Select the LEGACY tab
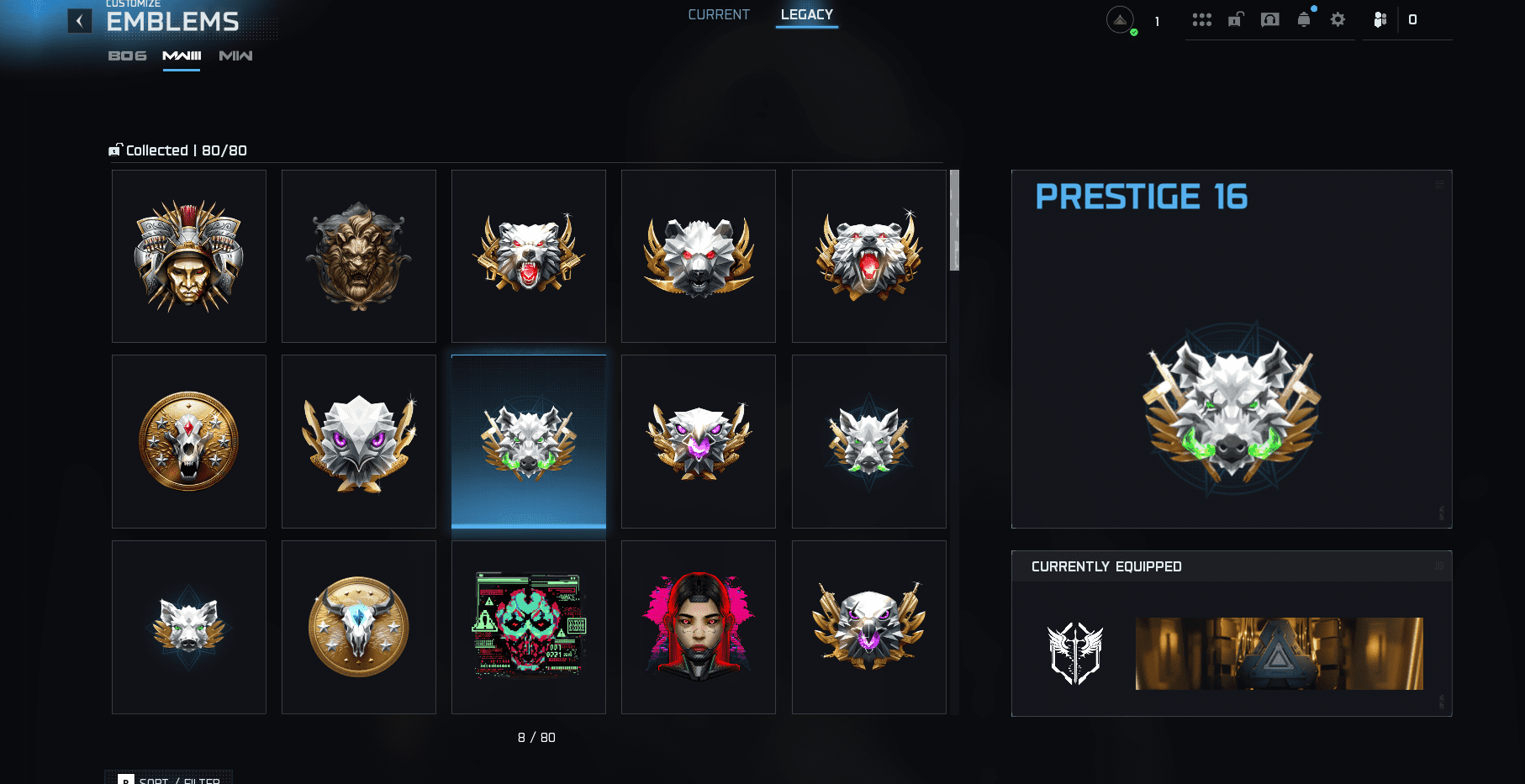 click(807, 14)
